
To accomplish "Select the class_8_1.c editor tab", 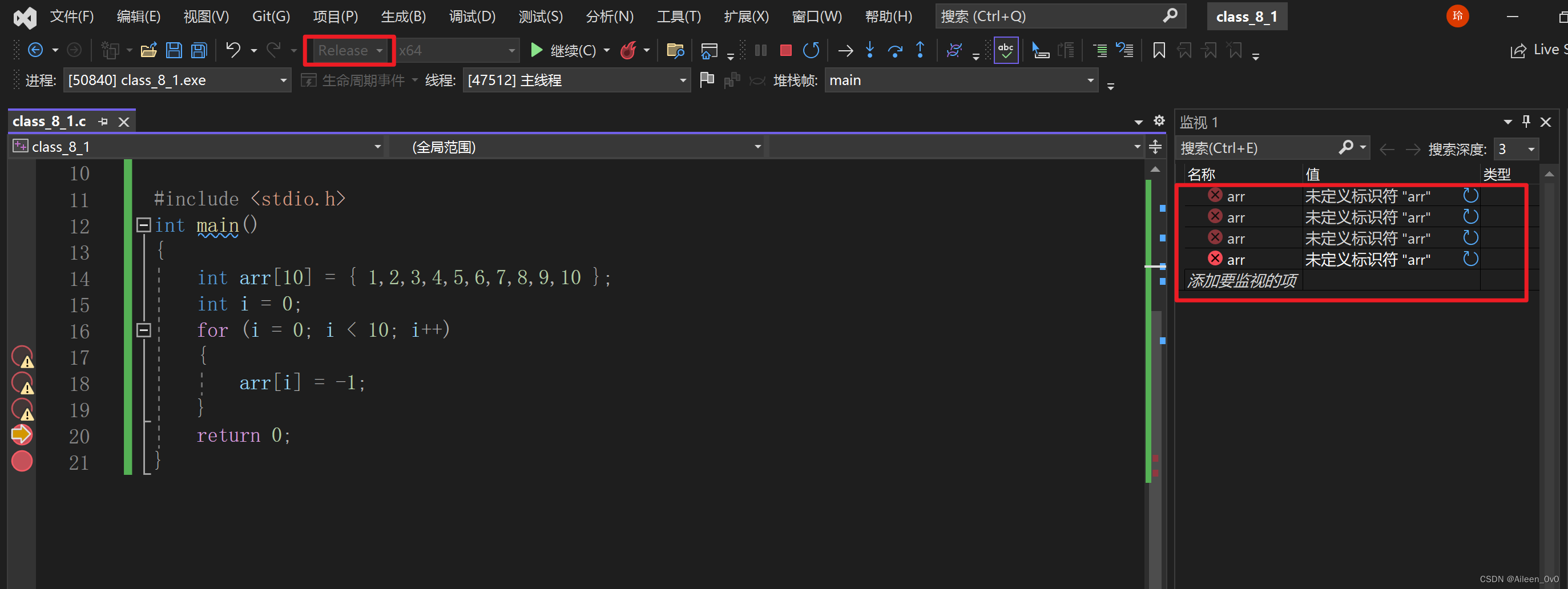I will (49, 120).
